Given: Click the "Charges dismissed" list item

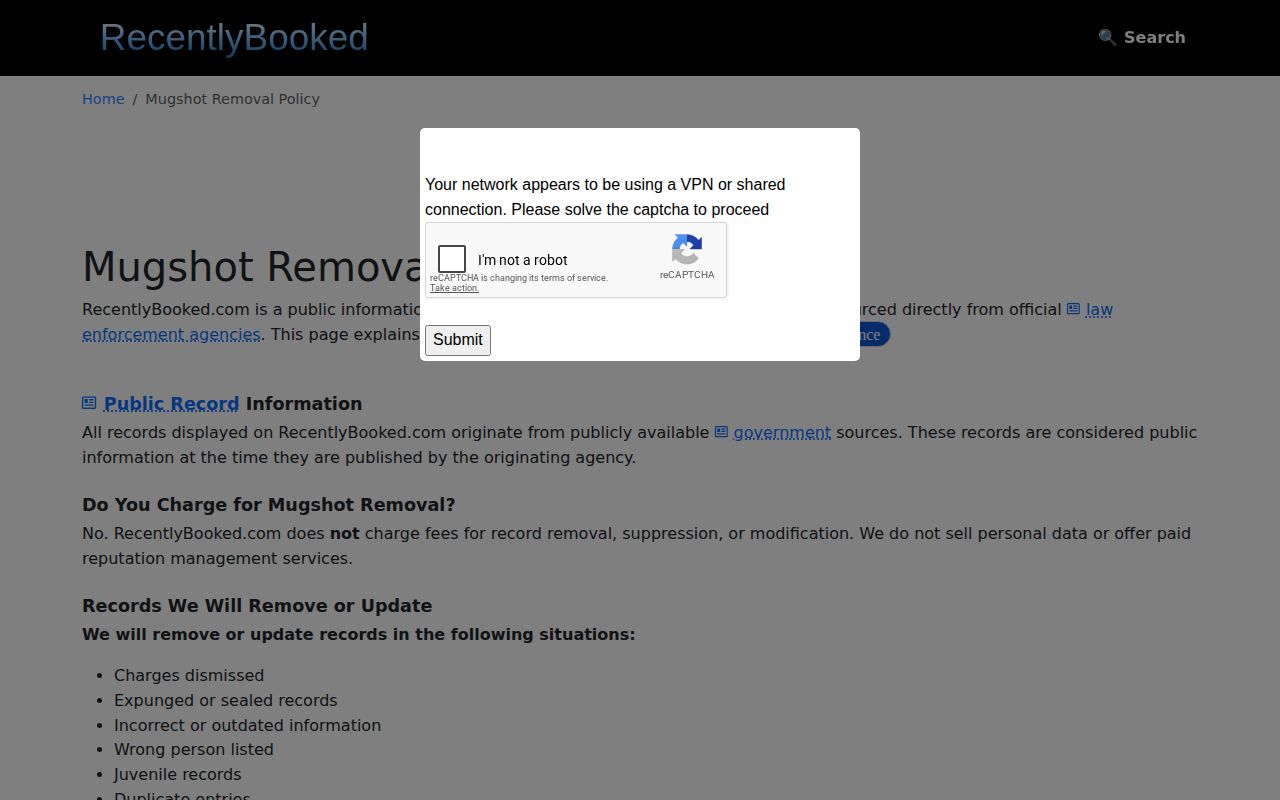Looking at the screenshot, I should tap(189, 676).
